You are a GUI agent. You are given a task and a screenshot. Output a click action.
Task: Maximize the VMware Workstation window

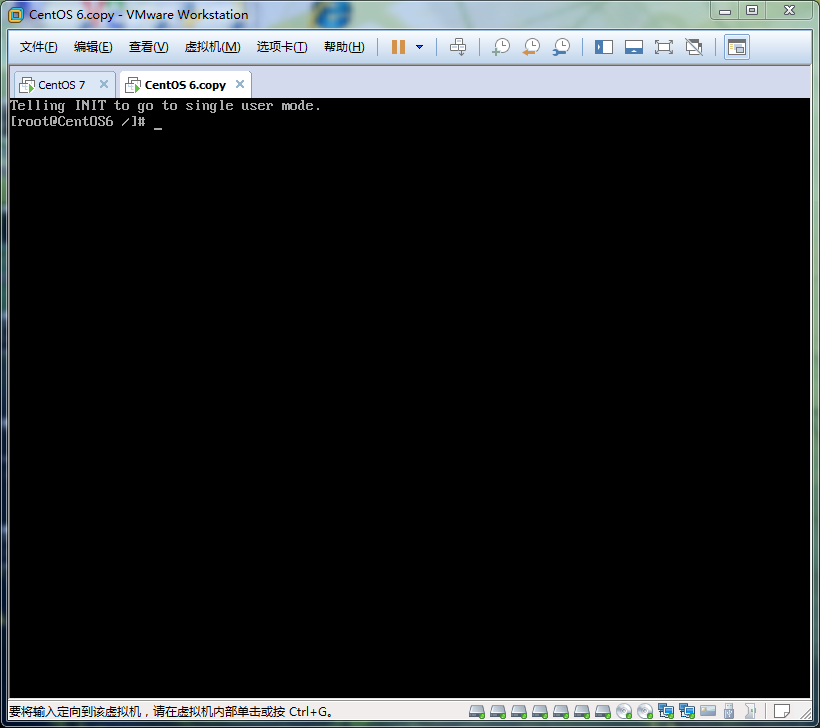(752, 11)
